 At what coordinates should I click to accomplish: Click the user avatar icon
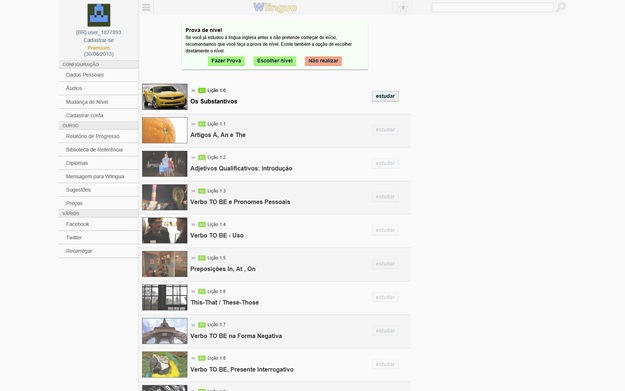tap(99, 15)
